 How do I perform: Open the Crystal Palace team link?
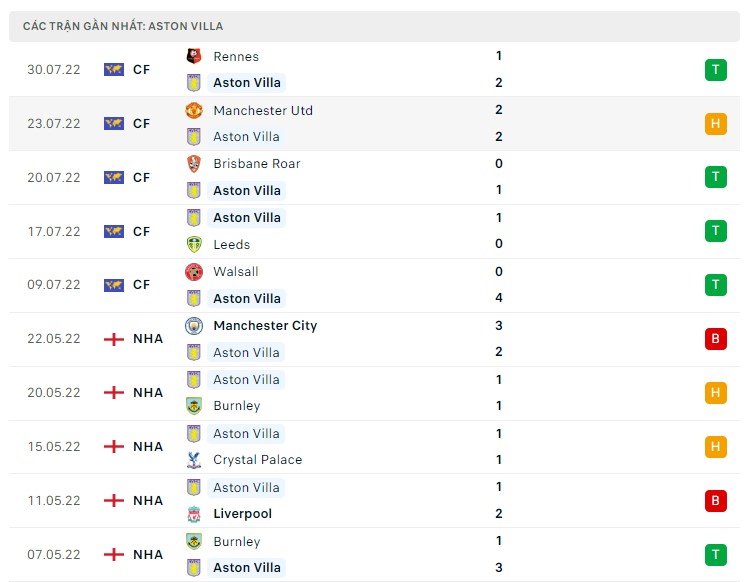pos(257,460)
